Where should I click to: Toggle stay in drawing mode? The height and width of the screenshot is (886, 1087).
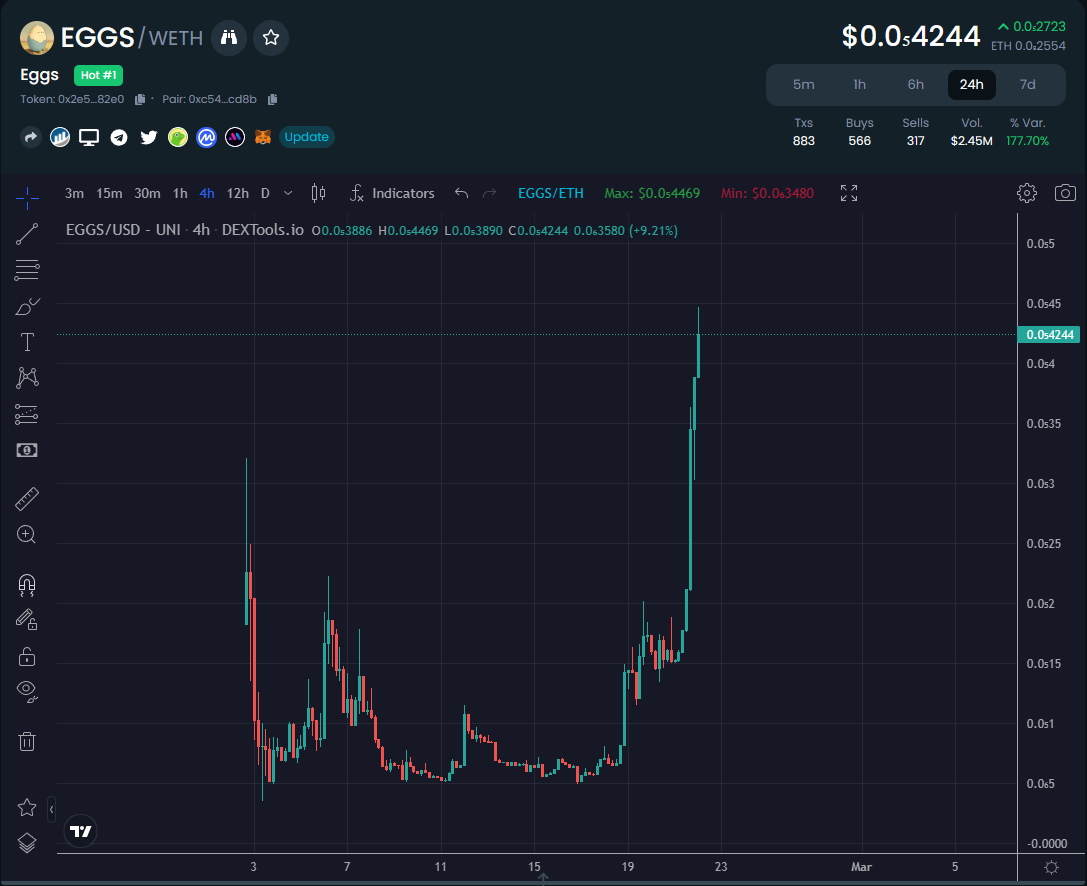coord(27,619)
